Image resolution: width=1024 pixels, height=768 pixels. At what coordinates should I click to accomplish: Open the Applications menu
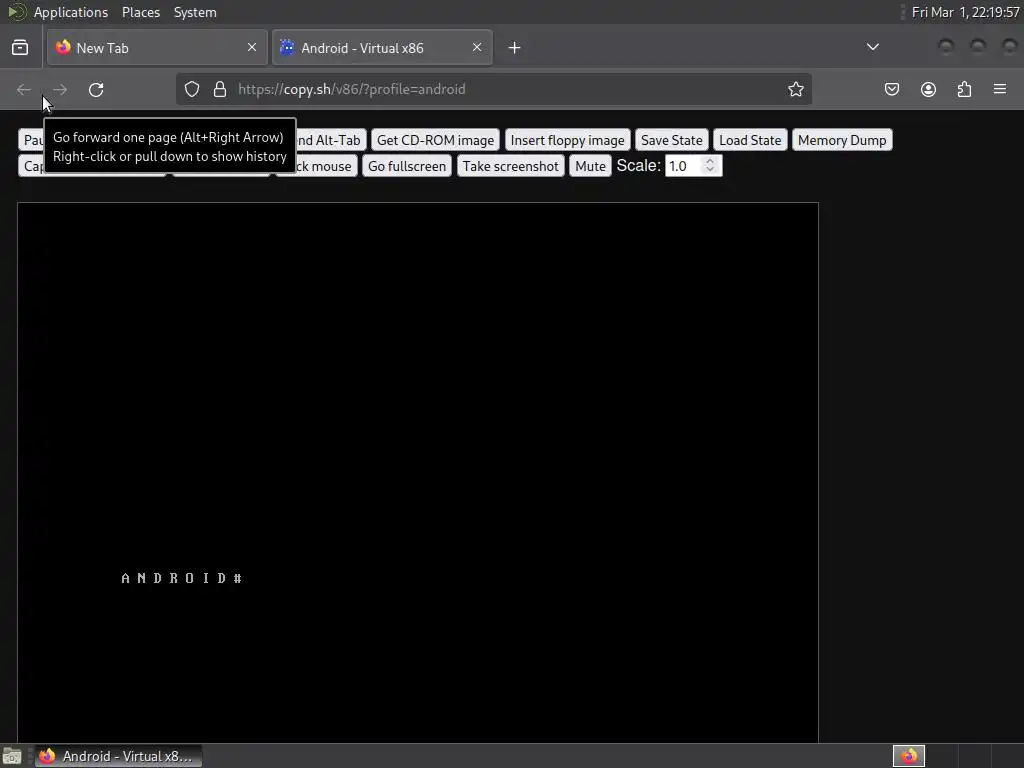point(71,12)
